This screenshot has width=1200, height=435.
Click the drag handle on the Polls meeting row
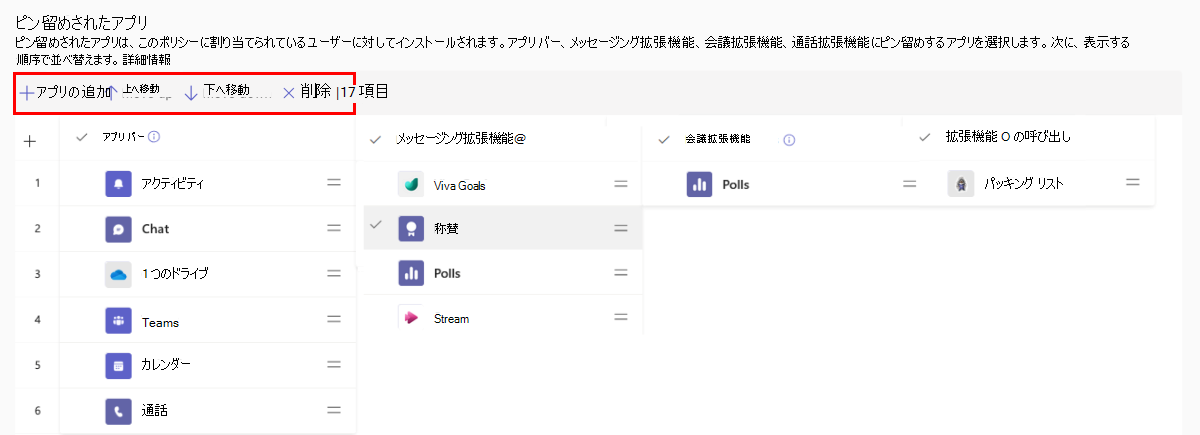tap(909, 184)
